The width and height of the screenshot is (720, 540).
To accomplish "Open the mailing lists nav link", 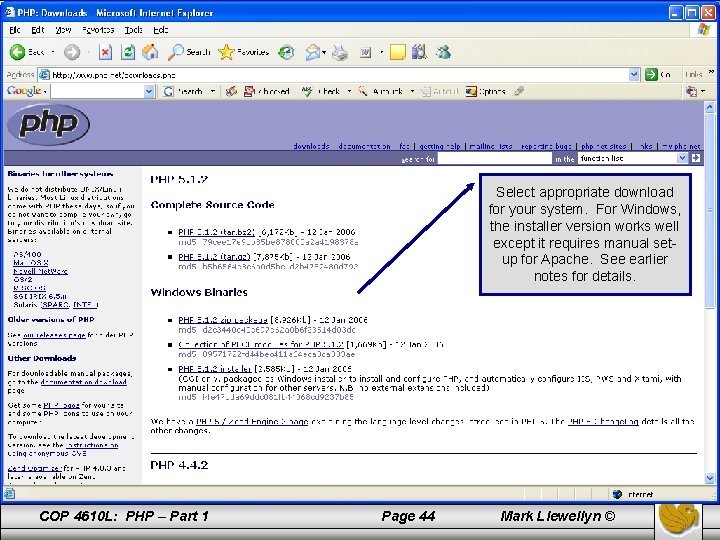I will tap(490, 146).
